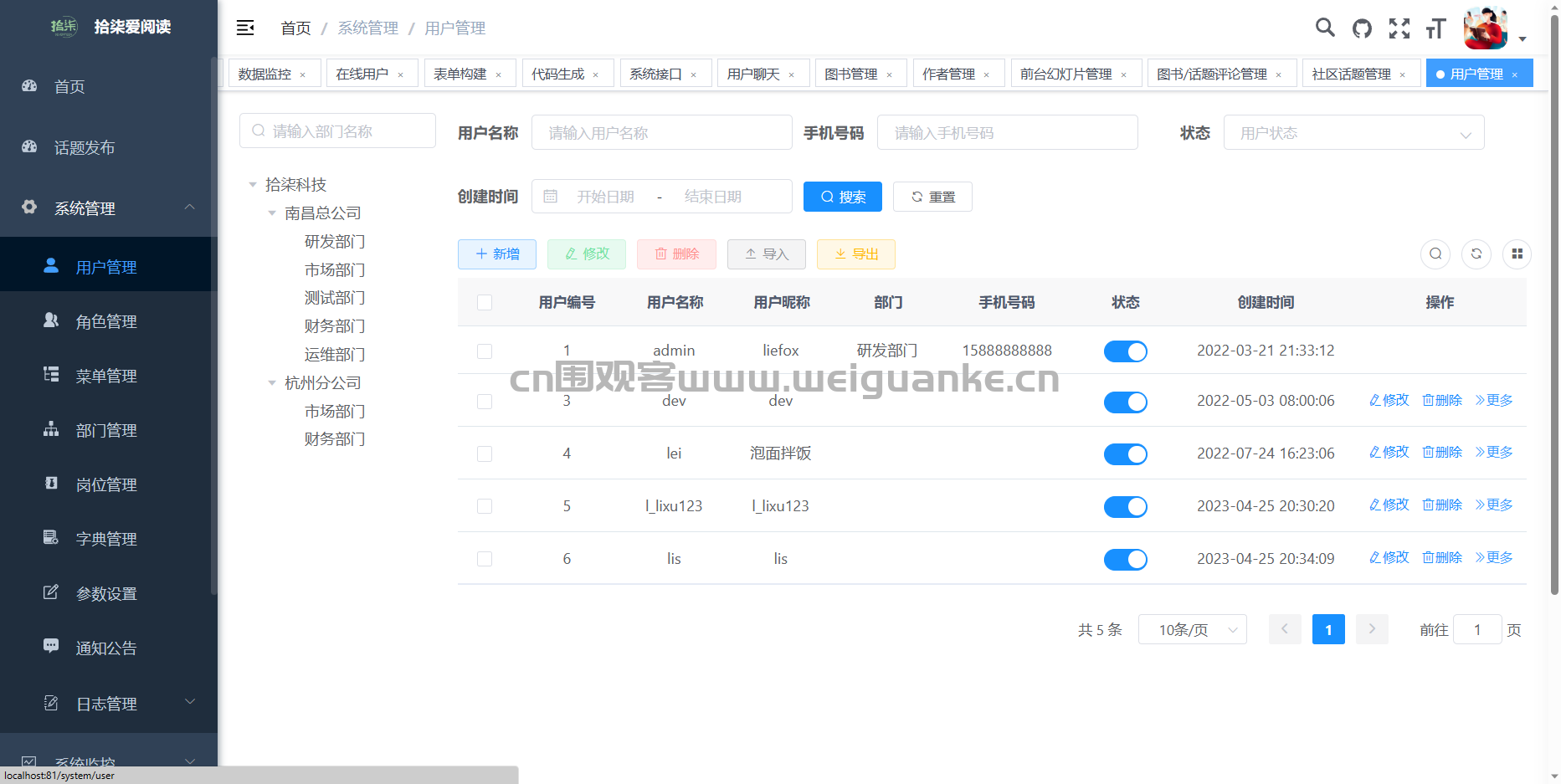Open column display settings grid icon
Viewport: 1561px width, 784px height.
click(x=1517, y=254)
